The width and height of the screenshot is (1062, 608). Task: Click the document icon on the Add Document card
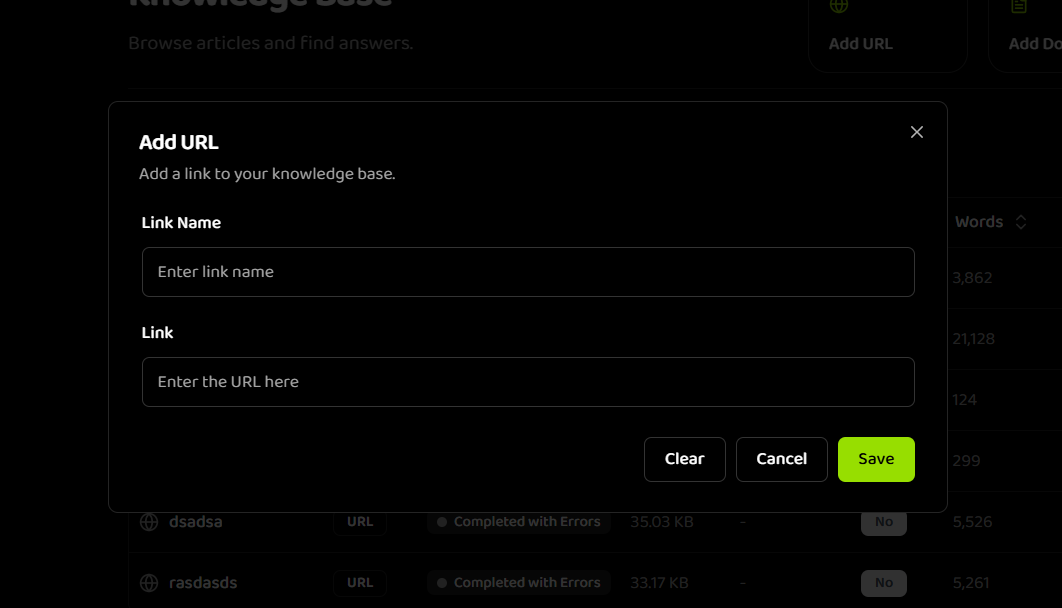click(1019, 6)
